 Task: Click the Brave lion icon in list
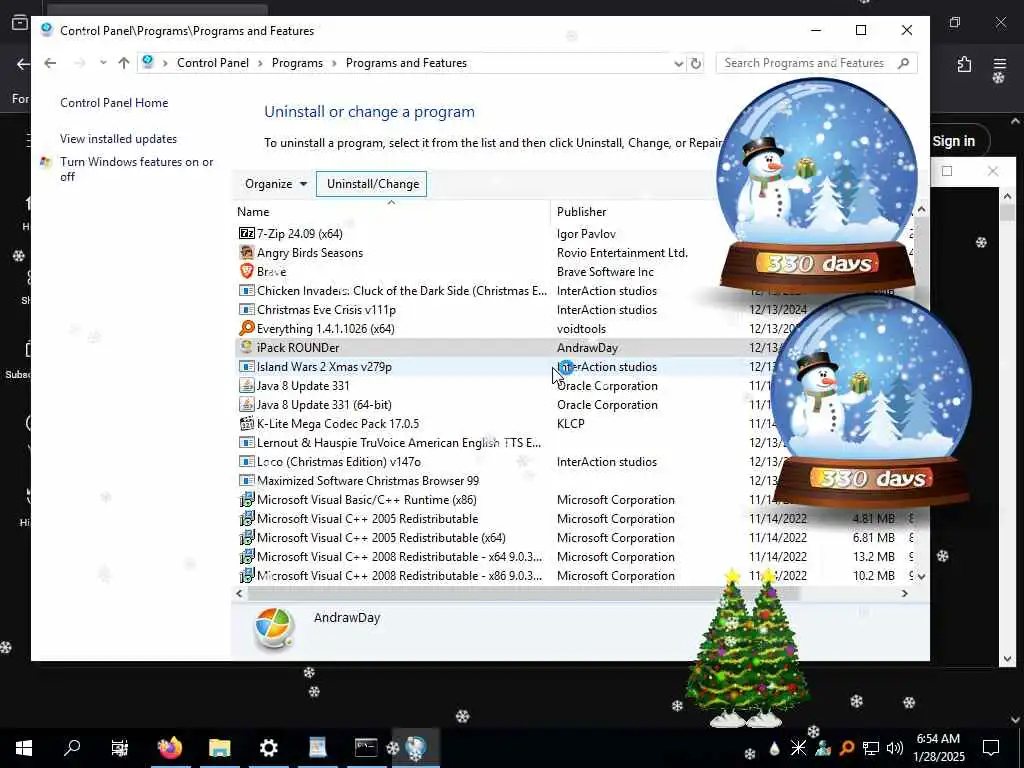tap(246, 271)
